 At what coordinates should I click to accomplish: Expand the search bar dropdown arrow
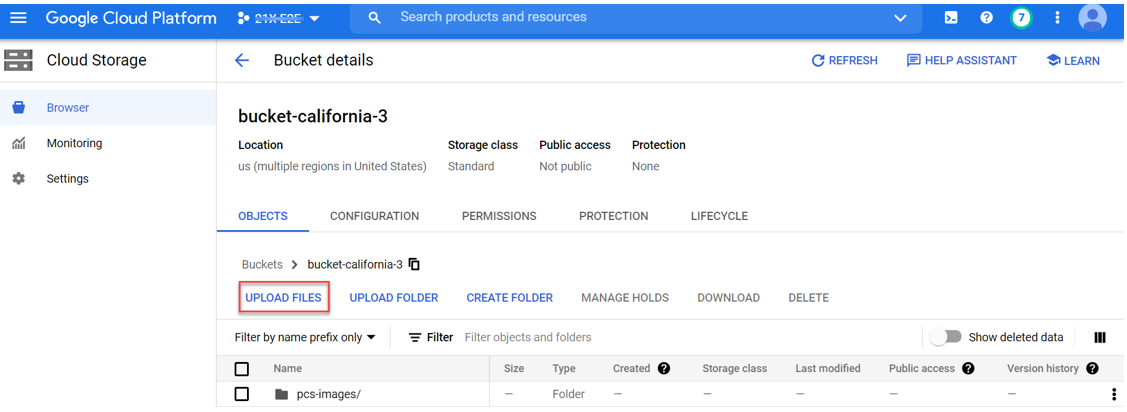click(x=900, y=18)
